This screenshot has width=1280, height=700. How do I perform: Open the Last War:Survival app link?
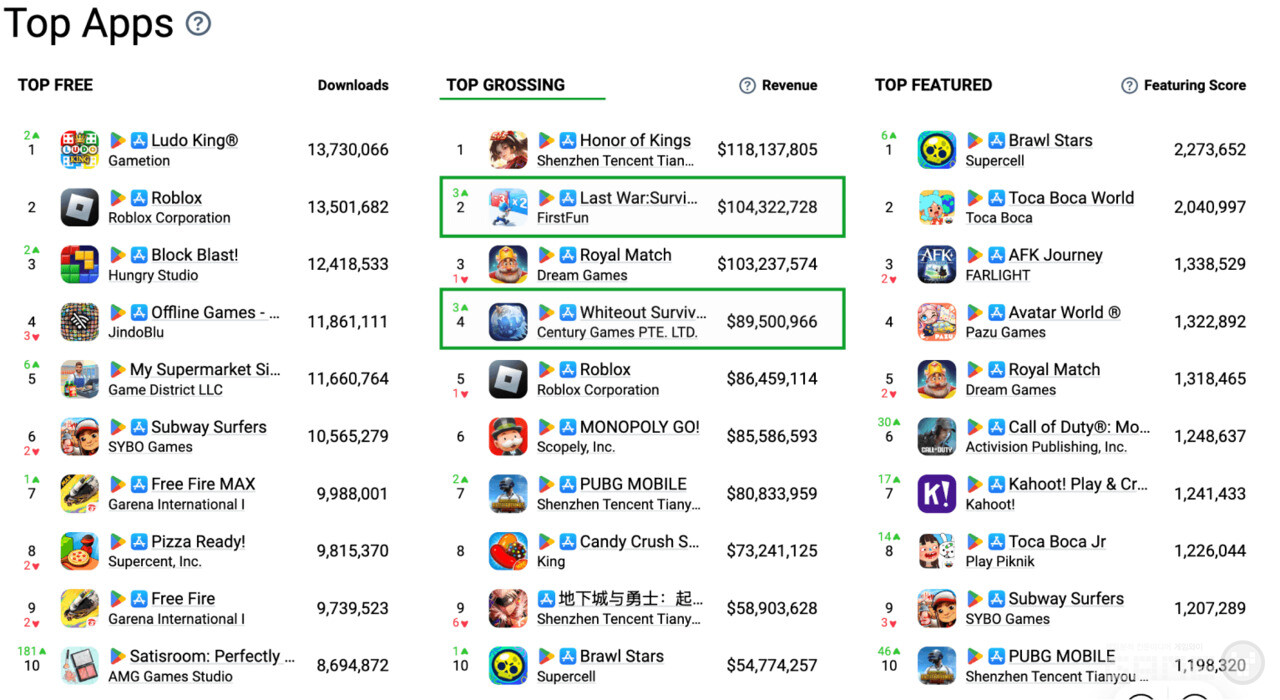click(x=638, y=198)
